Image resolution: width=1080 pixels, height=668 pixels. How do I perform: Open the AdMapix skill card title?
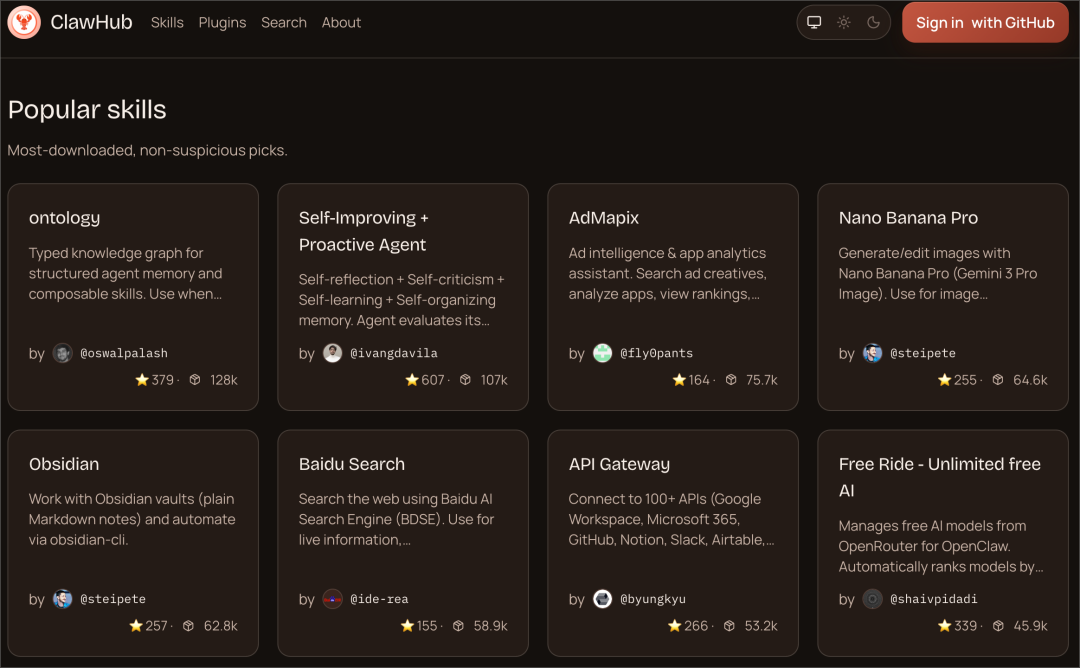(604, 218)
